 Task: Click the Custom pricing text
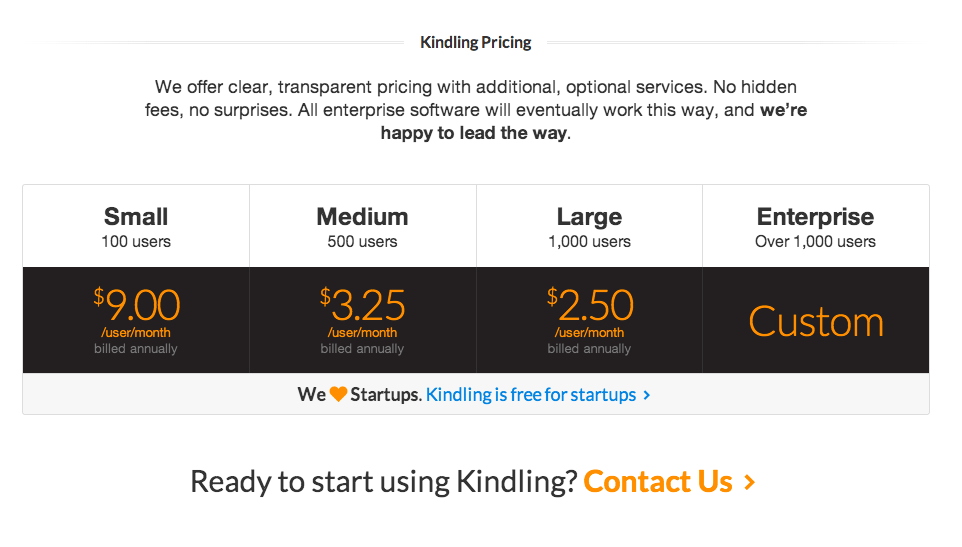point(816,321)
